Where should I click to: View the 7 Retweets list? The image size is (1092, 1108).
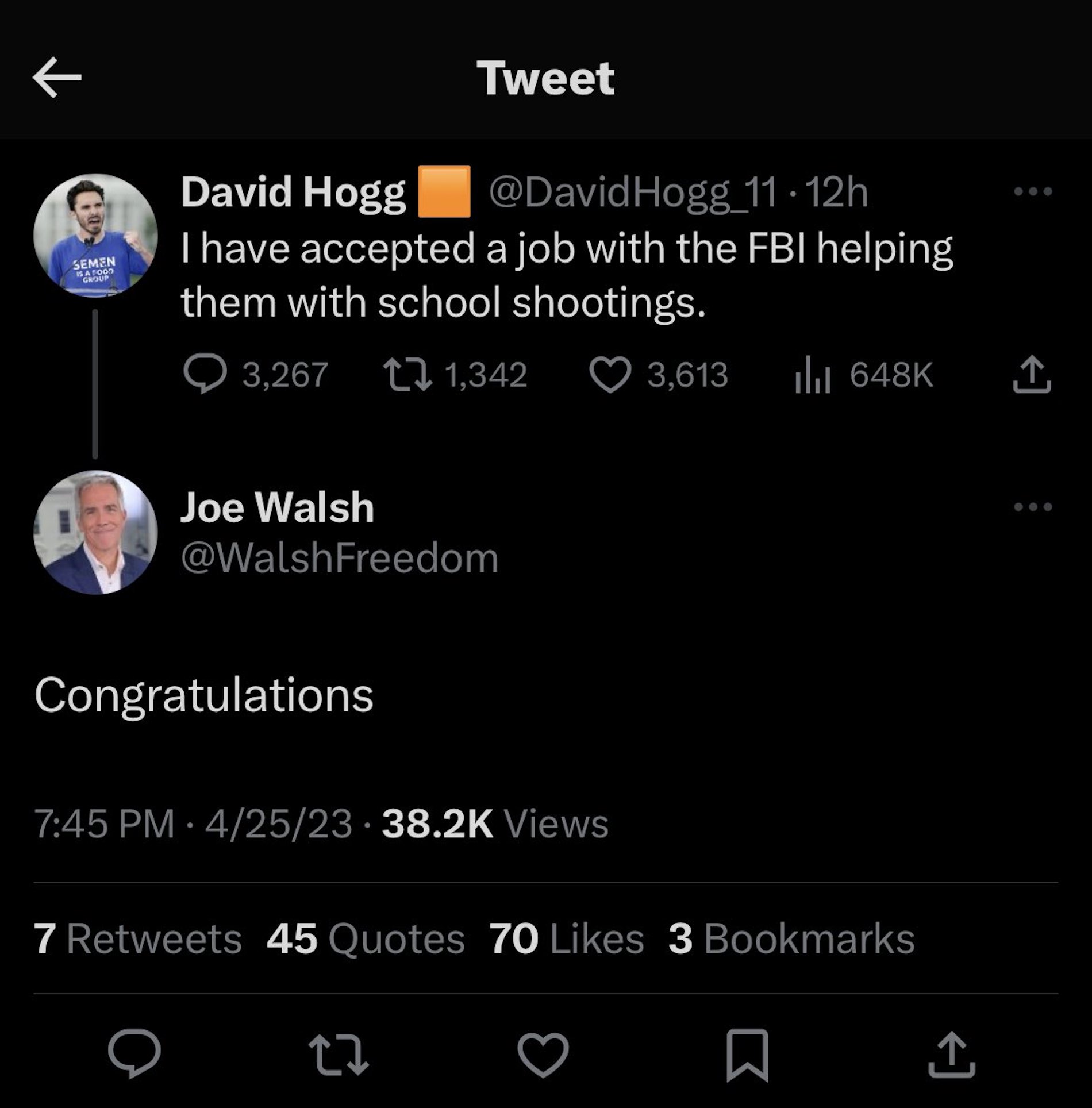click(138, 939)
